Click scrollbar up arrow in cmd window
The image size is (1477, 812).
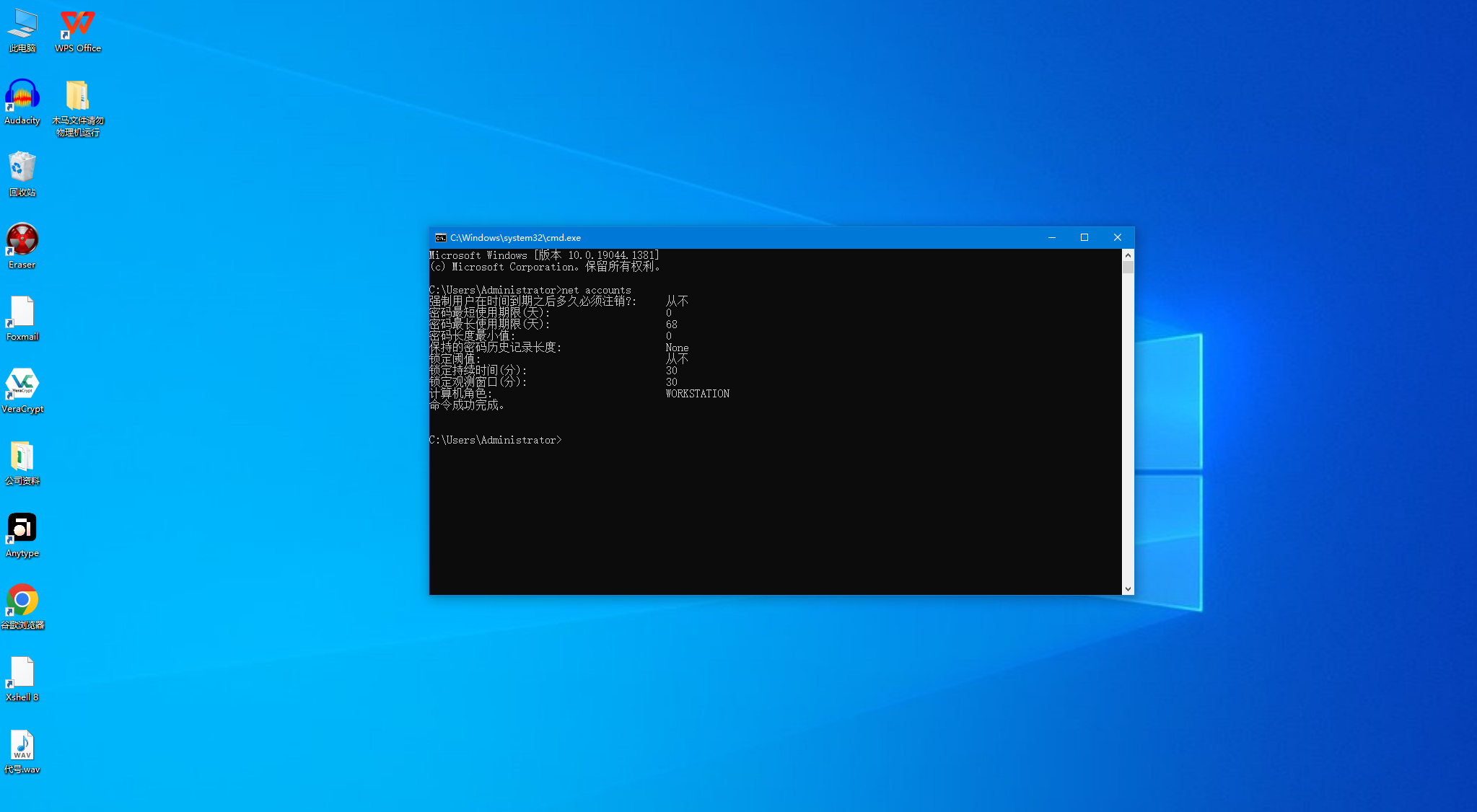(1128, 255)
